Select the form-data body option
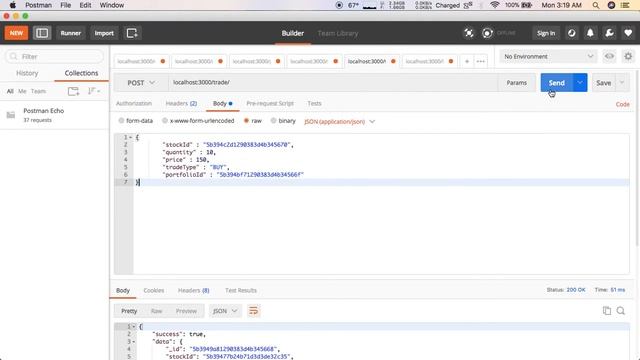The width and height of the screenshot is (640, 360). coord(122,121)
